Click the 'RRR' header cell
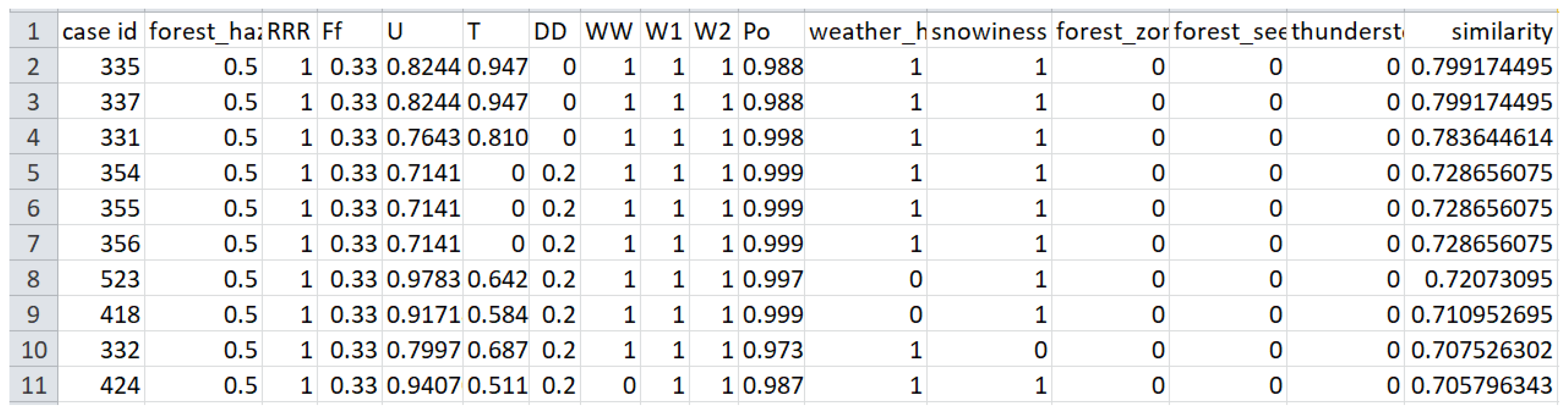This screenshot has height=414, width=1568. [x=289, y=31]
